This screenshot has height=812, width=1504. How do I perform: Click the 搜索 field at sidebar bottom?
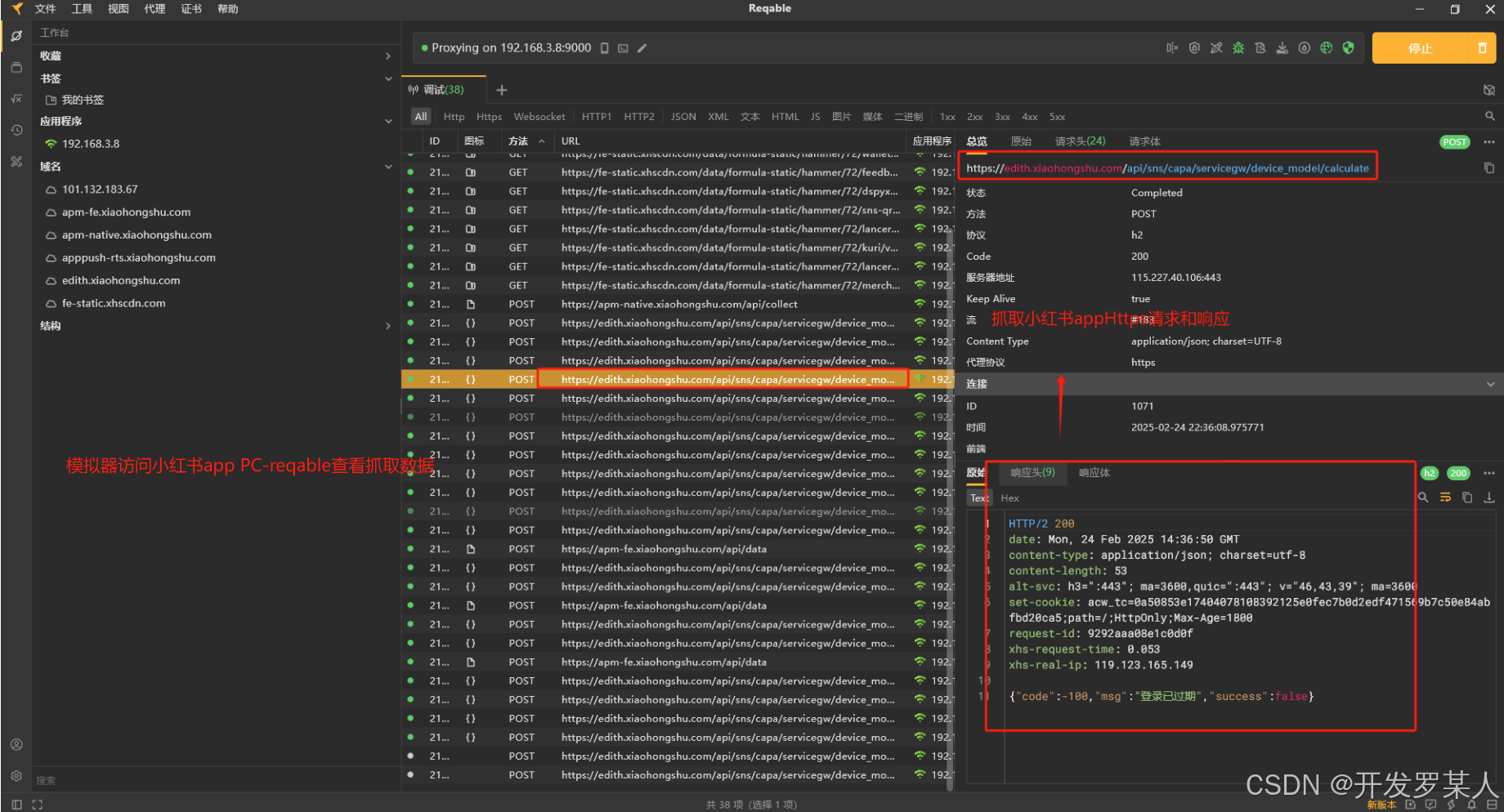(x=216, y=780)
